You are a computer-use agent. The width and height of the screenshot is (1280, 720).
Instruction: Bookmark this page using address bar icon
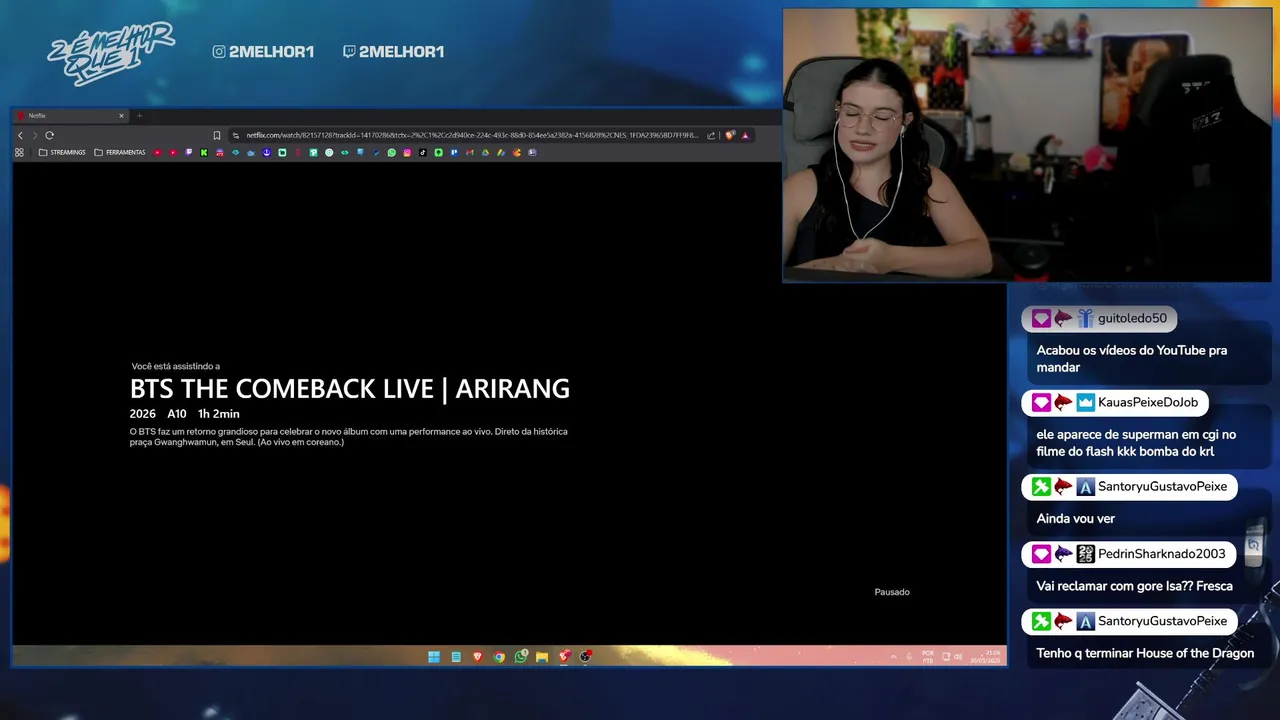tap(216, 135)
